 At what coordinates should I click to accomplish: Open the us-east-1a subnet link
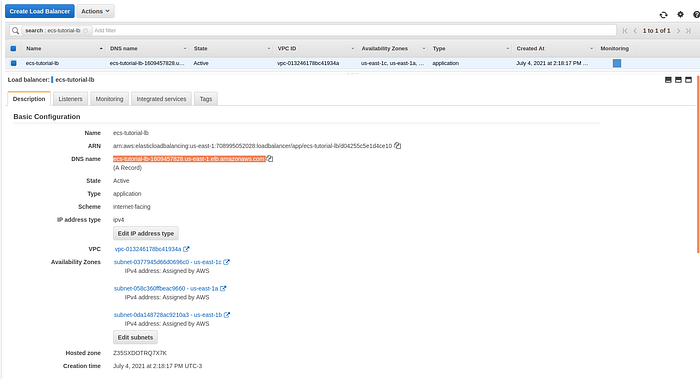coord(166,288)
